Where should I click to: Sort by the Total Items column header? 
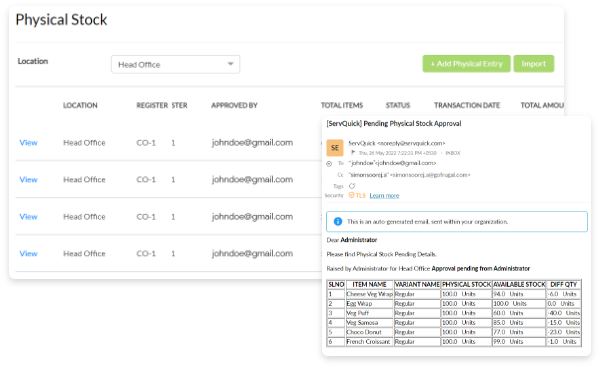(342, 105)
